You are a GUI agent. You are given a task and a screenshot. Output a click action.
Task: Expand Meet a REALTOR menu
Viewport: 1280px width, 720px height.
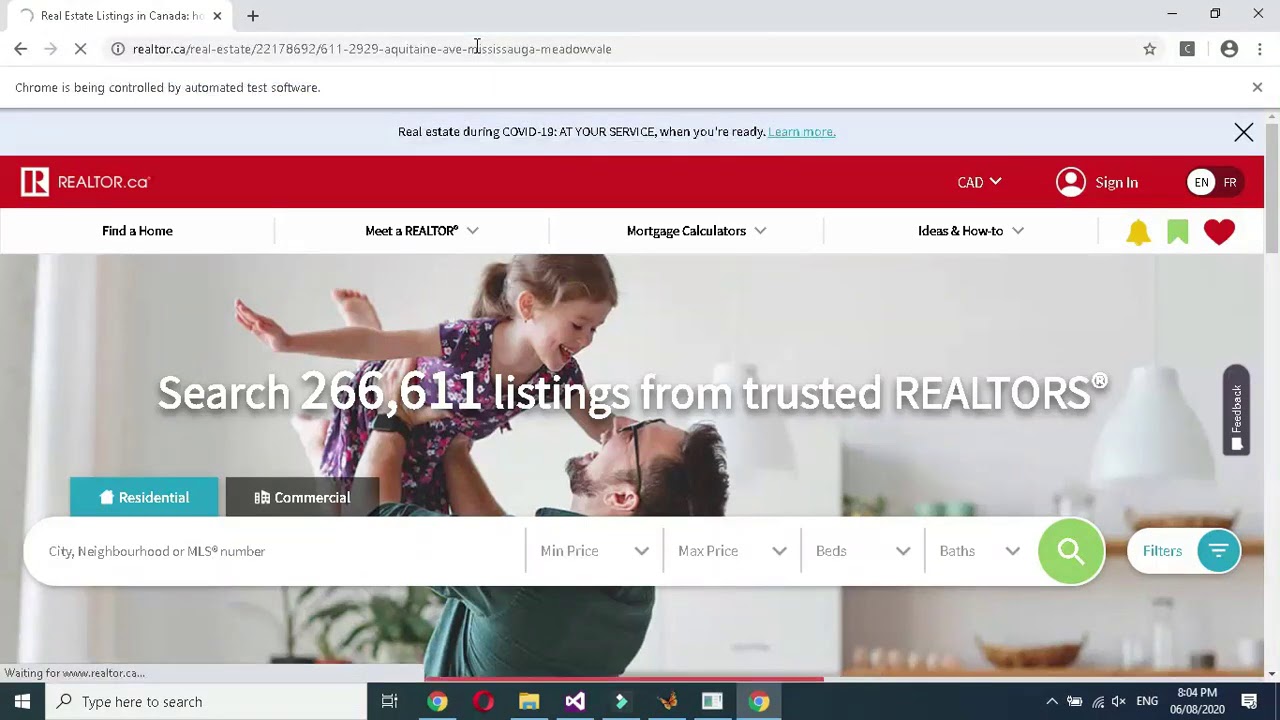[421, 231]
